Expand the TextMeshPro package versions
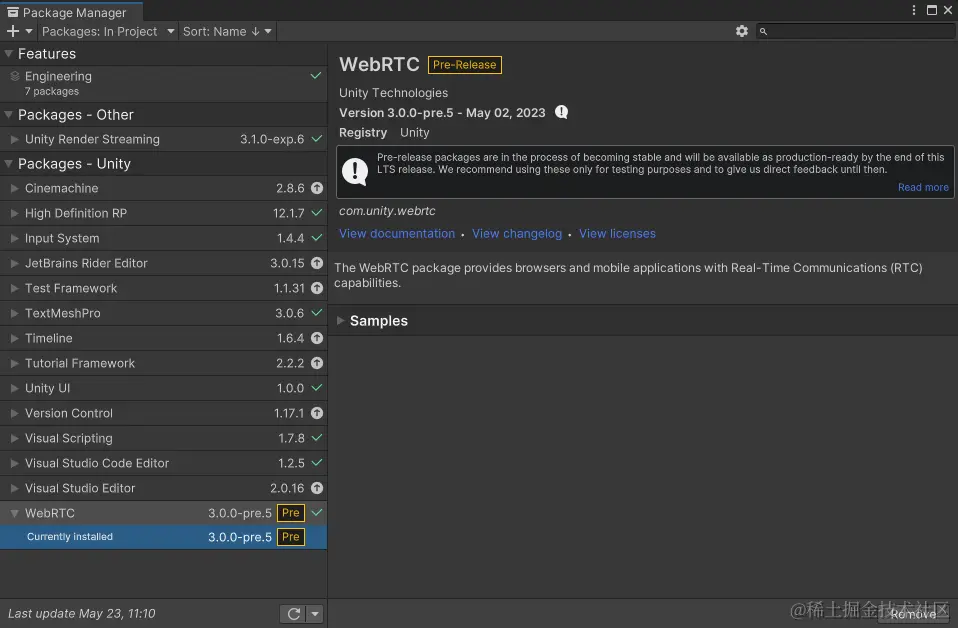The height and width of the screenshot is (628, 958). click(x=15, y=313)
